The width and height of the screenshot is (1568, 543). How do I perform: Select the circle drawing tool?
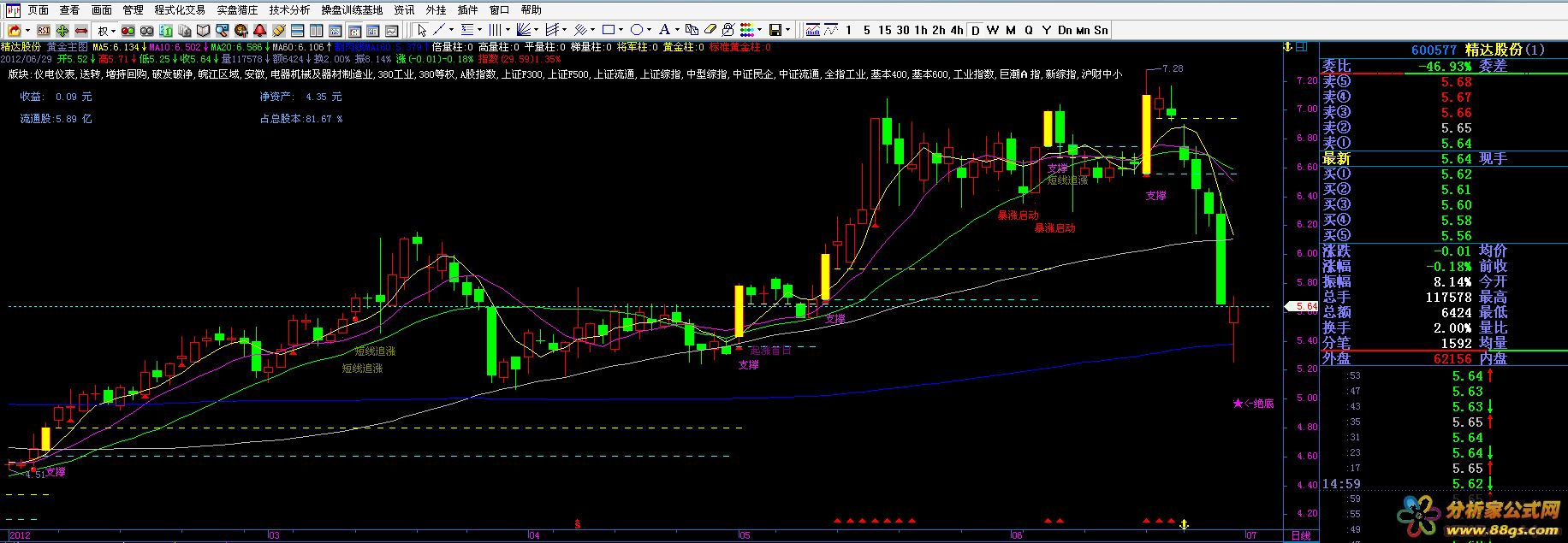pyautogui.click(x=637, y=30)
